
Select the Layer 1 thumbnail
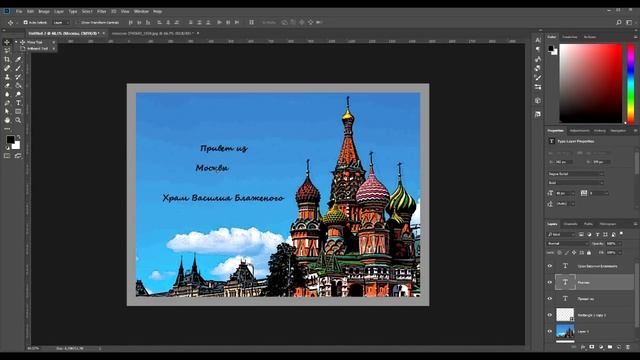coord(565,331)
